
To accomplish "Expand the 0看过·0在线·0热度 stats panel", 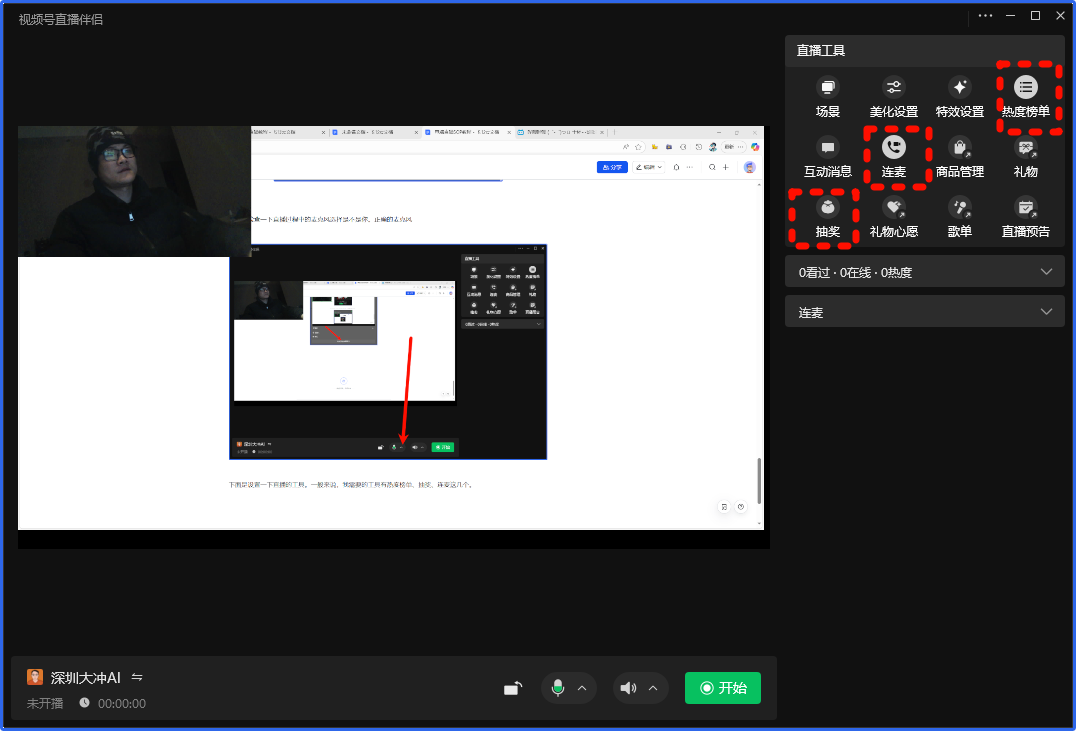I will pos(1046,272).
